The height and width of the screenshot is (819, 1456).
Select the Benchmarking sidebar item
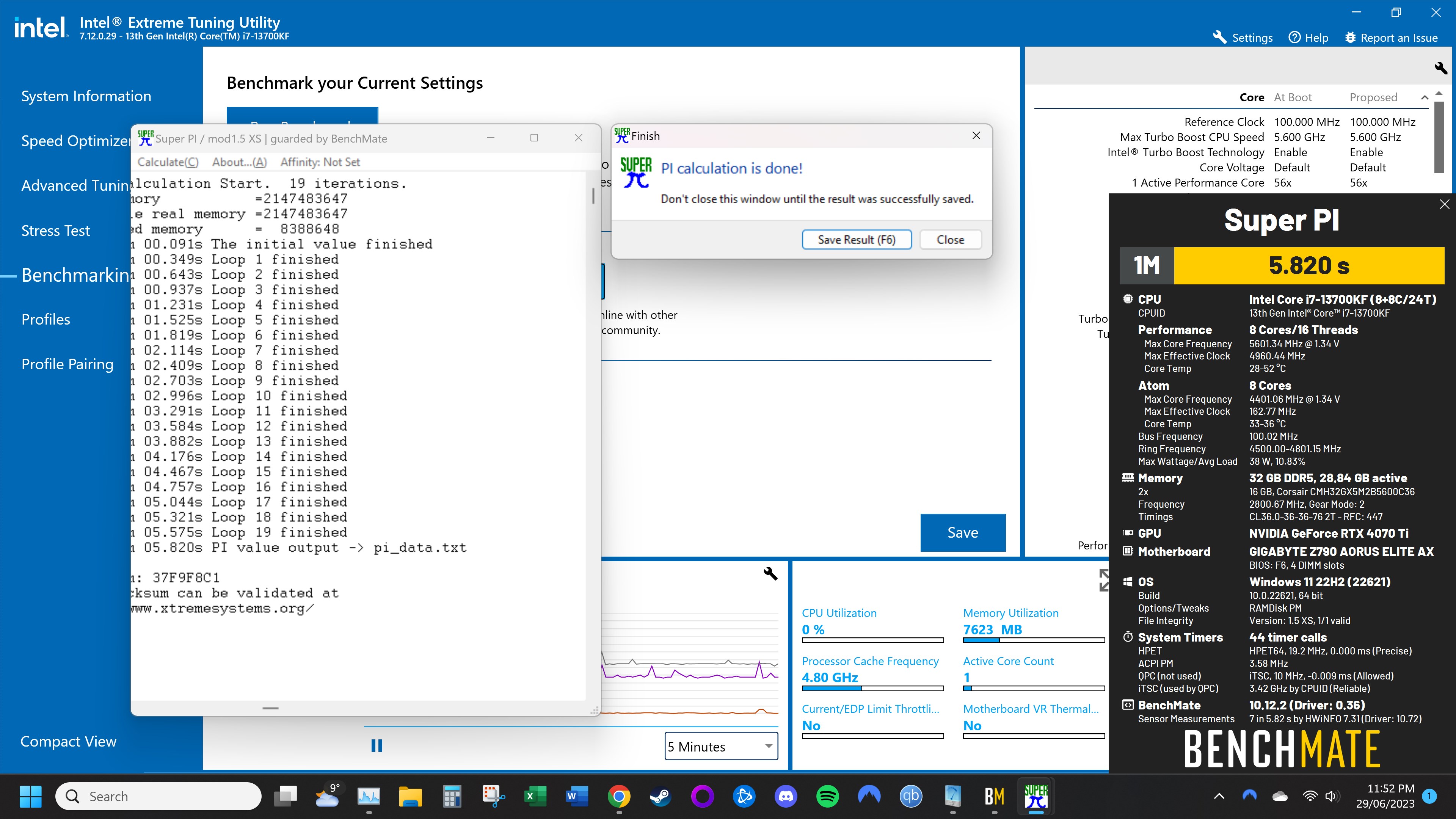(76, 275)
